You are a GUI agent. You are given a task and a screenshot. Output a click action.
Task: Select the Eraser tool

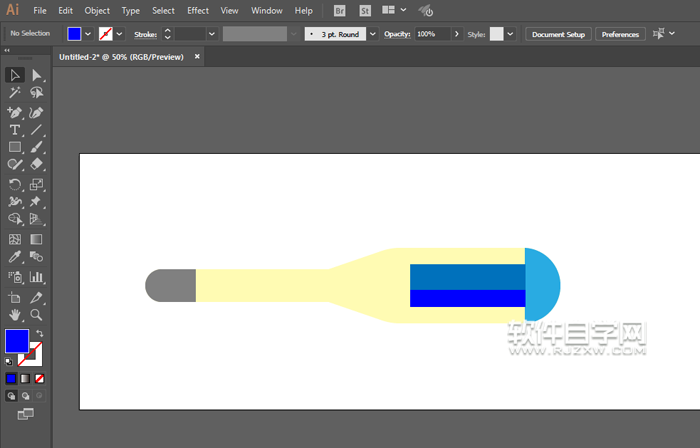[x=37, y=166]
